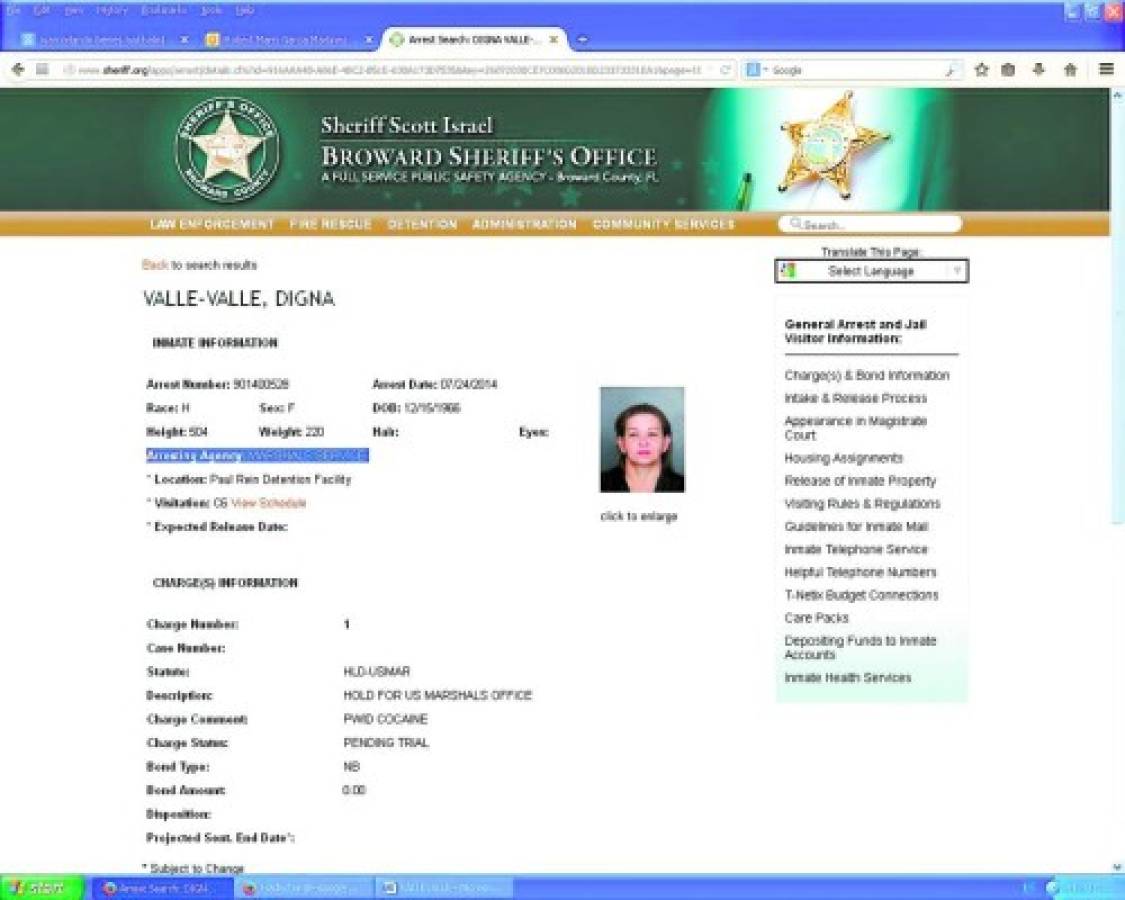1125x900 pixels.
Task: Open the Firefox hamburger menu
Action: (x=1106, y=70)
